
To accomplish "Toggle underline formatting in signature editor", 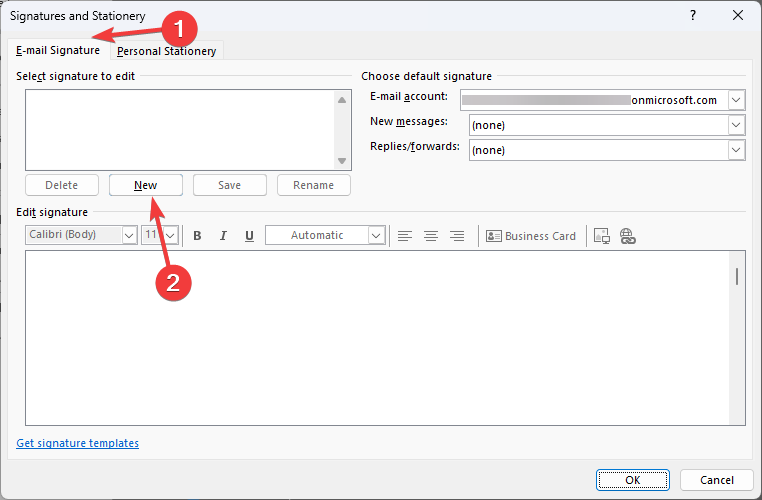I will [x=249, y=236].
